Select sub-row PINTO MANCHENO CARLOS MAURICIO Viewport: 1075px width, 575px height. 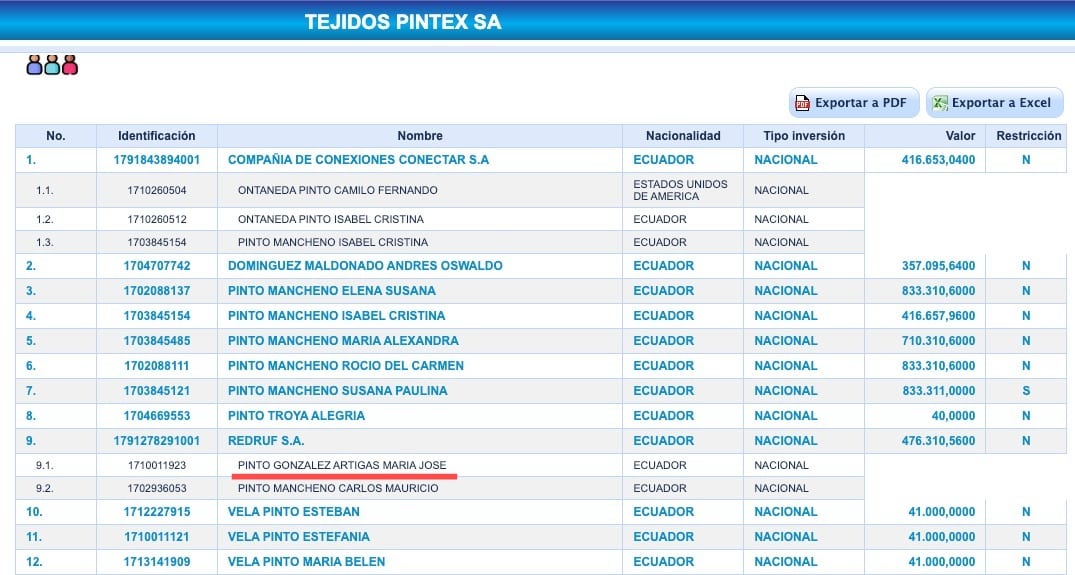tap(338, 489)
